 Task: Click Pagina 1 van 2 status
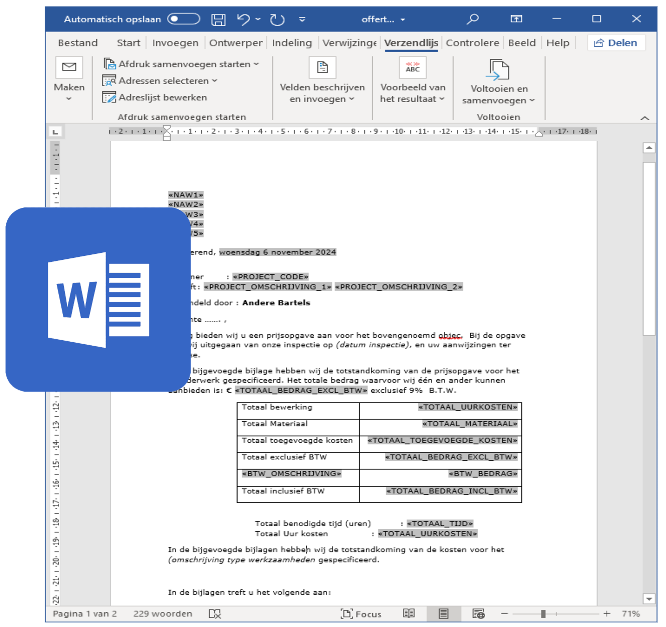(85, 614)
